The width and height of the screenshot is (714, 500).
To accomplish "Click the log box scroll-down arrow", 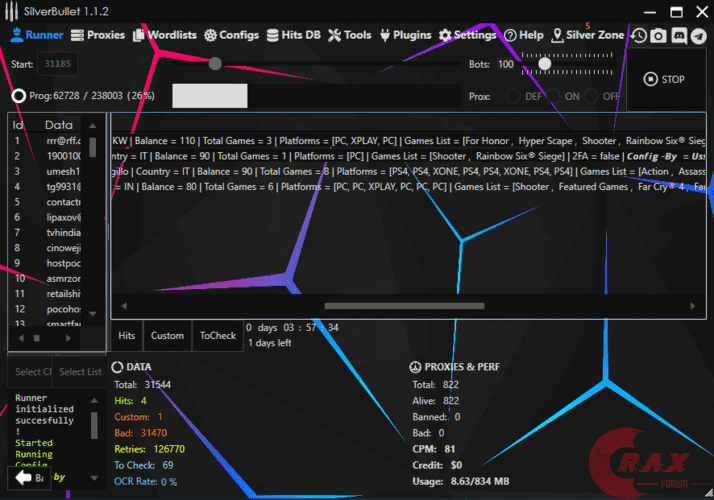I will pyautogui.click(x=94, y=478).
